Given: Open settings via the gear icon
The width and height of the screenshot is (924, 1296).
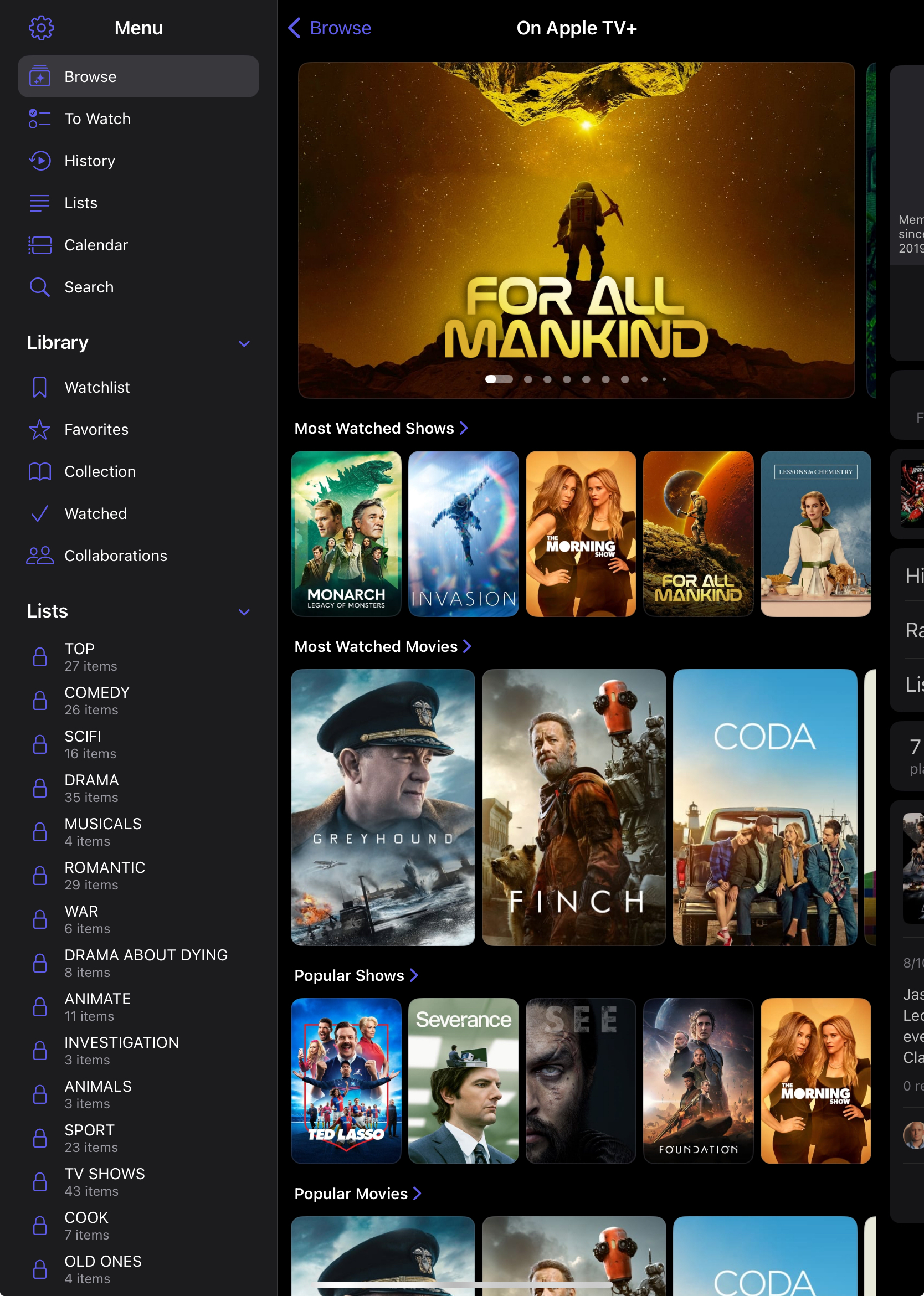Looking at the screenshot, I should coord(41,28).
